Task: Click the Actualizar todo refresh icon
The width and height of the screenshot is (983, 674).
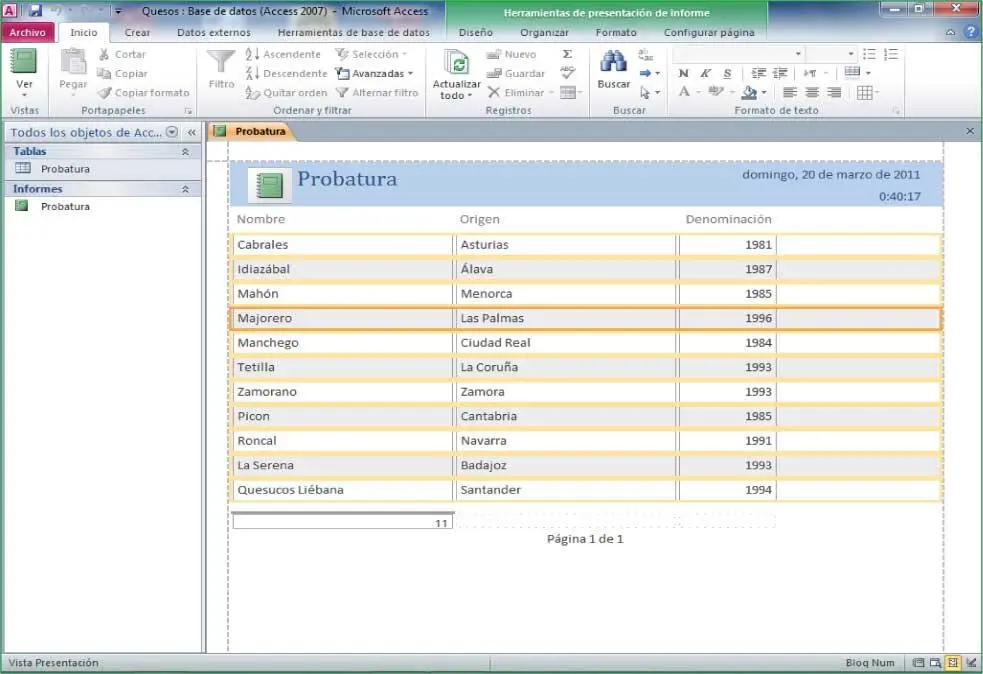Action: (x=456, y=64)
